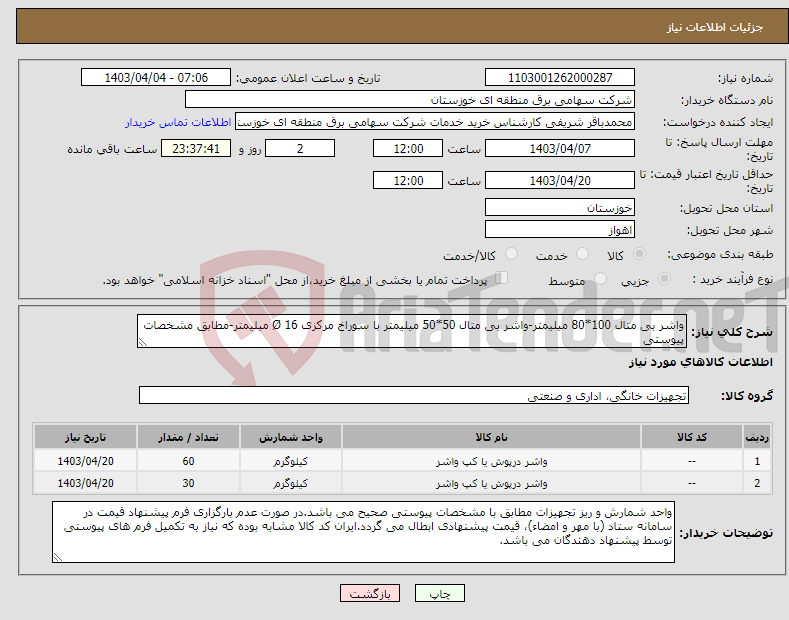789x620 pixels.
Task: Toggle the اسناد خزانه اسلامی payment checkbox
Action: [502, 278]
